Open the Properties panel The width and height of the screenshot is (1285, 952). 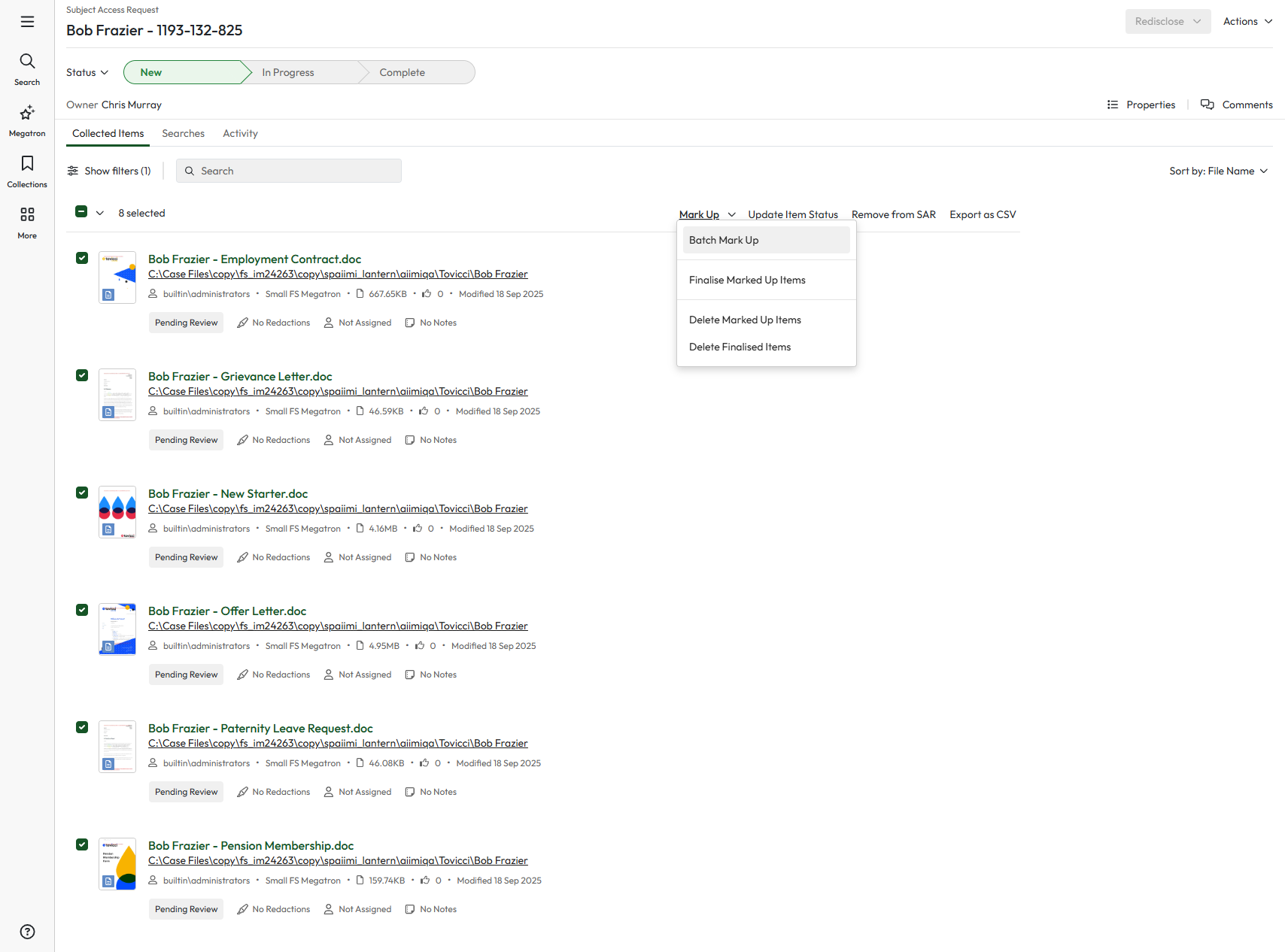[x=1141, y=105]
